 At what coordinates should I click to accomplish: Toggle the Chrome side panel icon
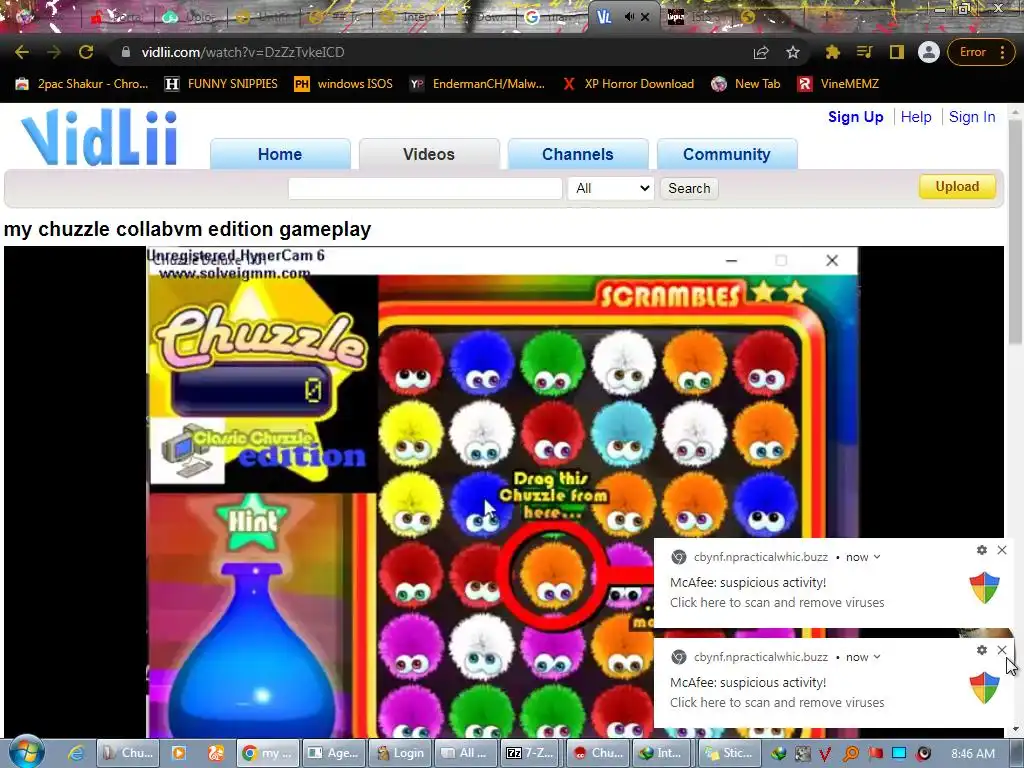(x=896, y=52)
